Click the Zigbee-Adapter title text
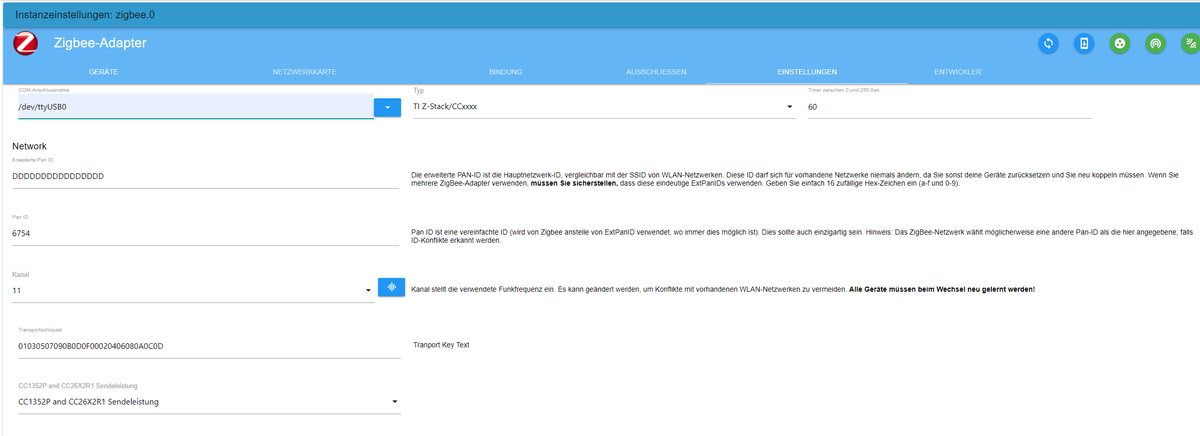The image size is (1200, 436). coord(100,43)
